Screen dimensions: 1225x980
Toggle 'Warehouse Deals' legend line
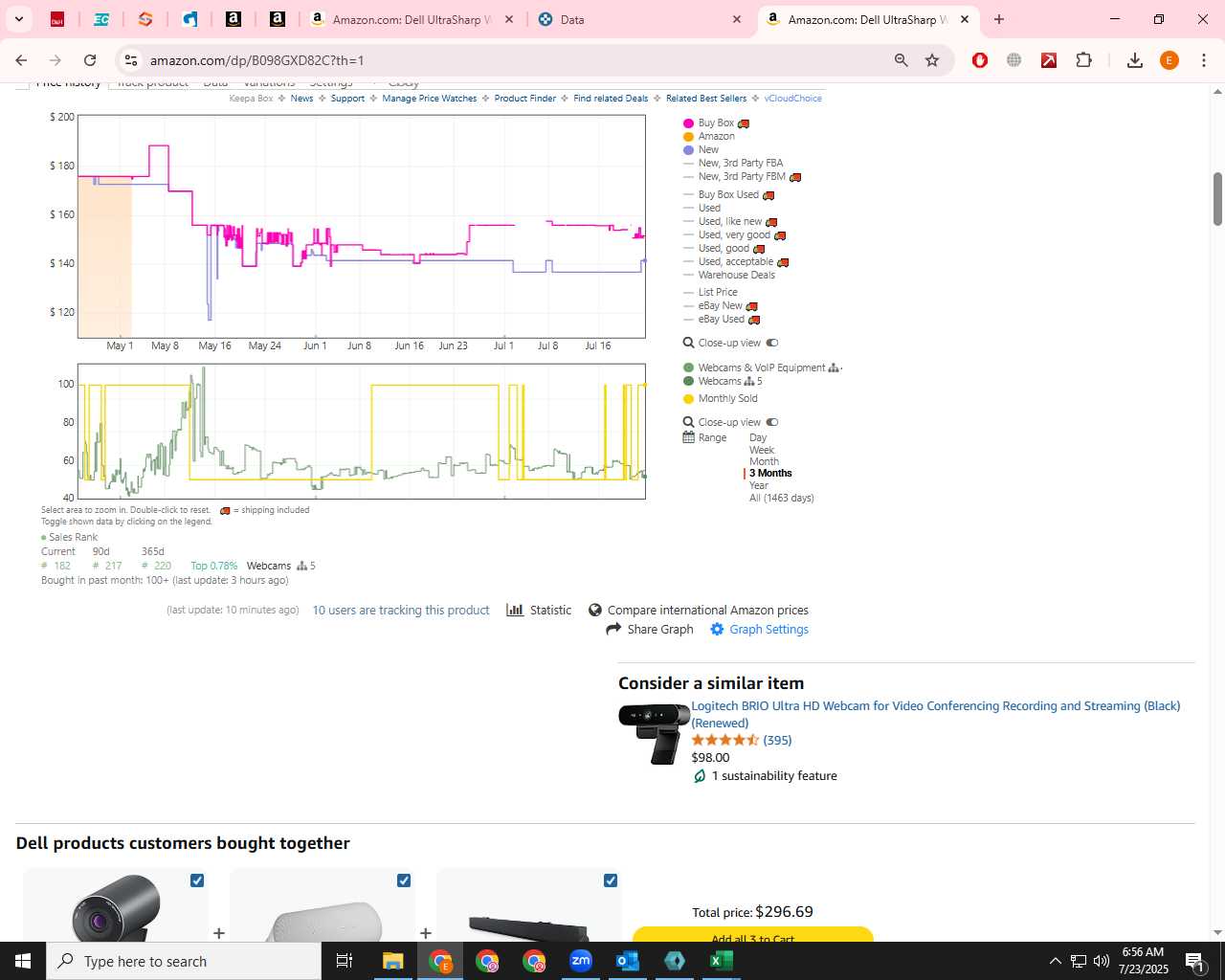point(729,275)
